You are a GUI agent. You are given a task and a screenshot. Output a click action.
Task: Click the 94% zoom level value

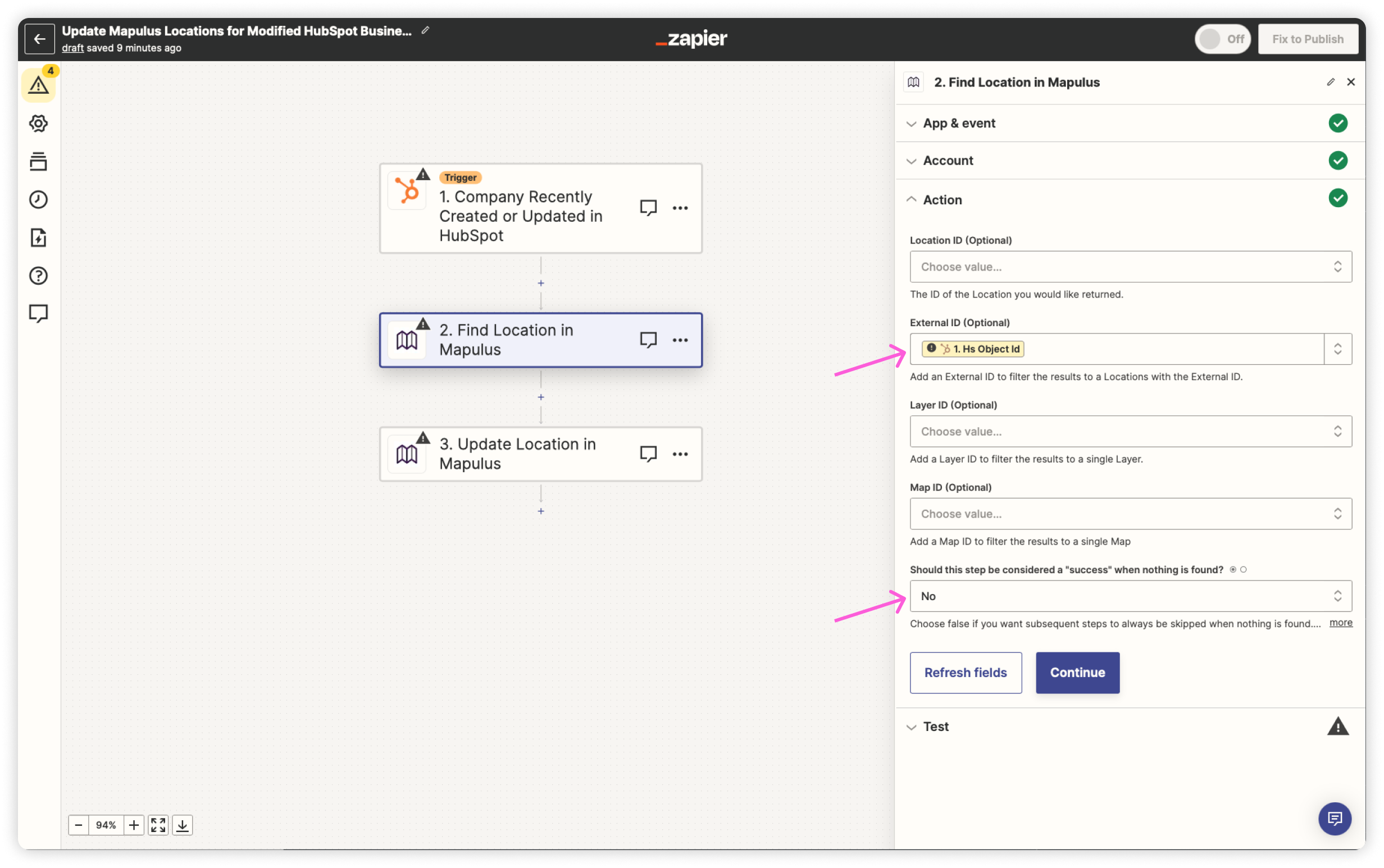point(106,825)
